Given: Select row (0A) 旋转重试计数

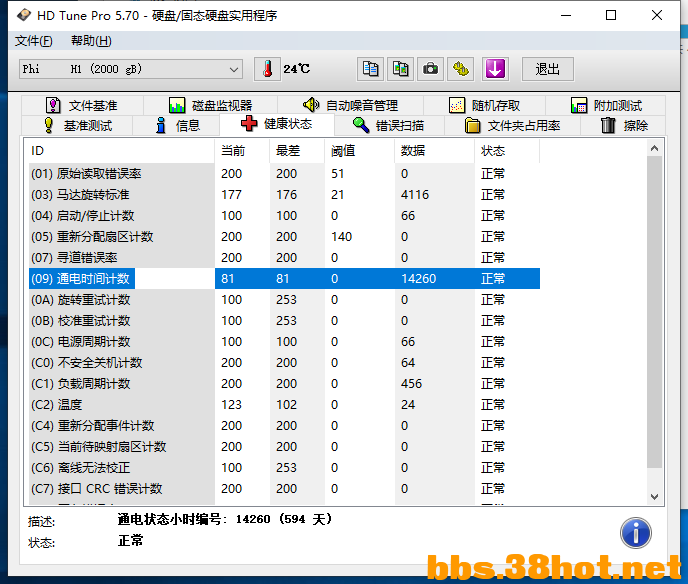Looking at the screenshot, I should tap(284, 300).
